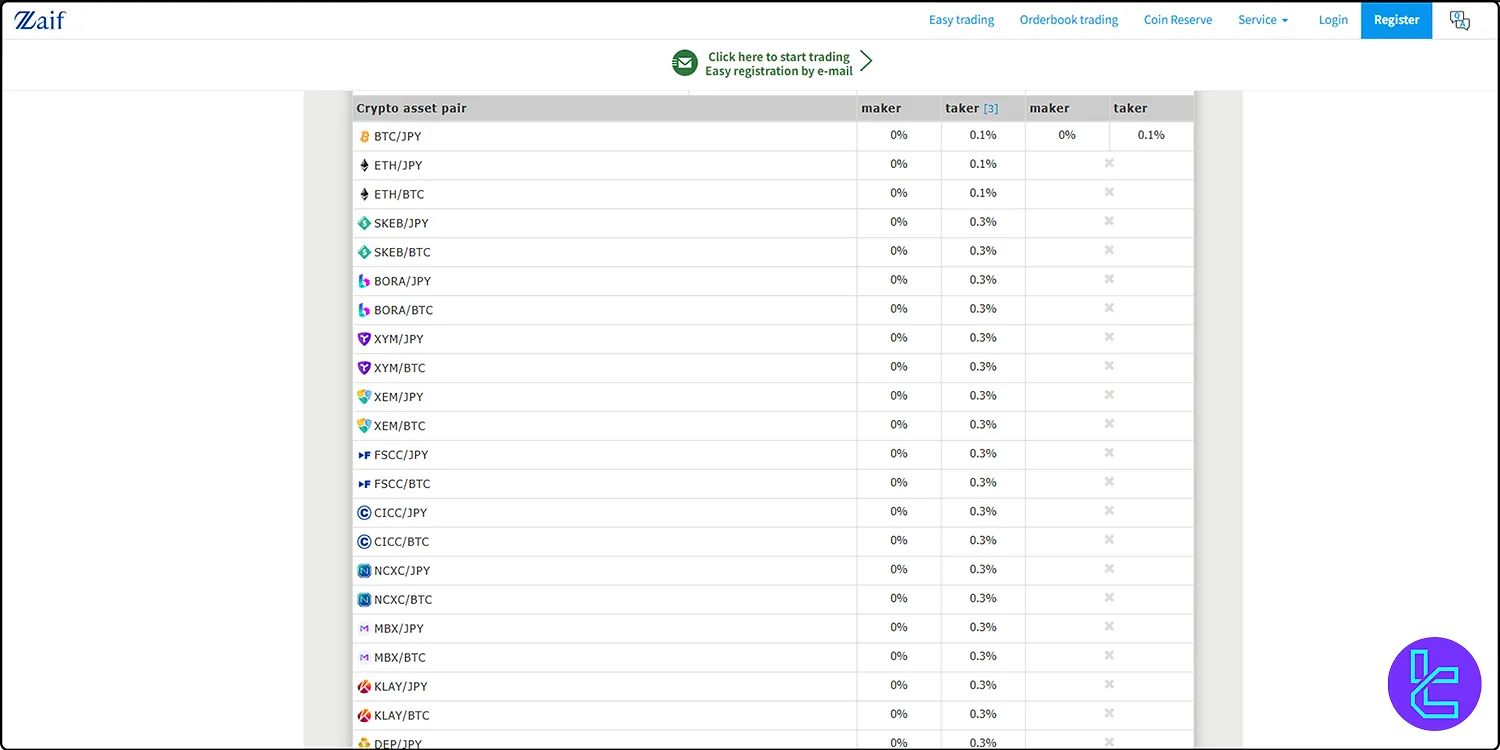Click the 0% maker fee for FSCC/BTC
1500x750 pixels.
[899, 483]
